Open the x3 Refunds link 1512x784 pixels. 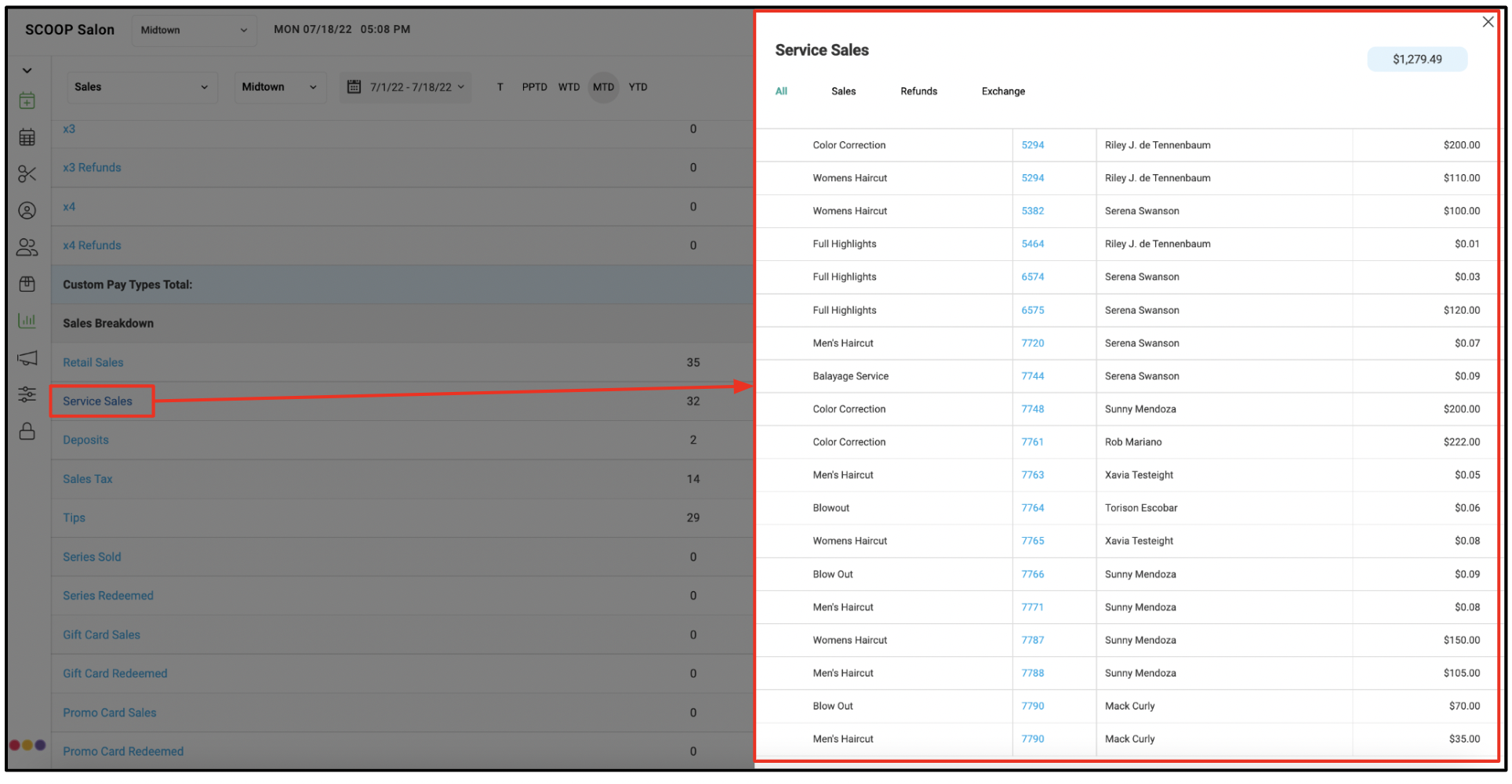[92, 168]
